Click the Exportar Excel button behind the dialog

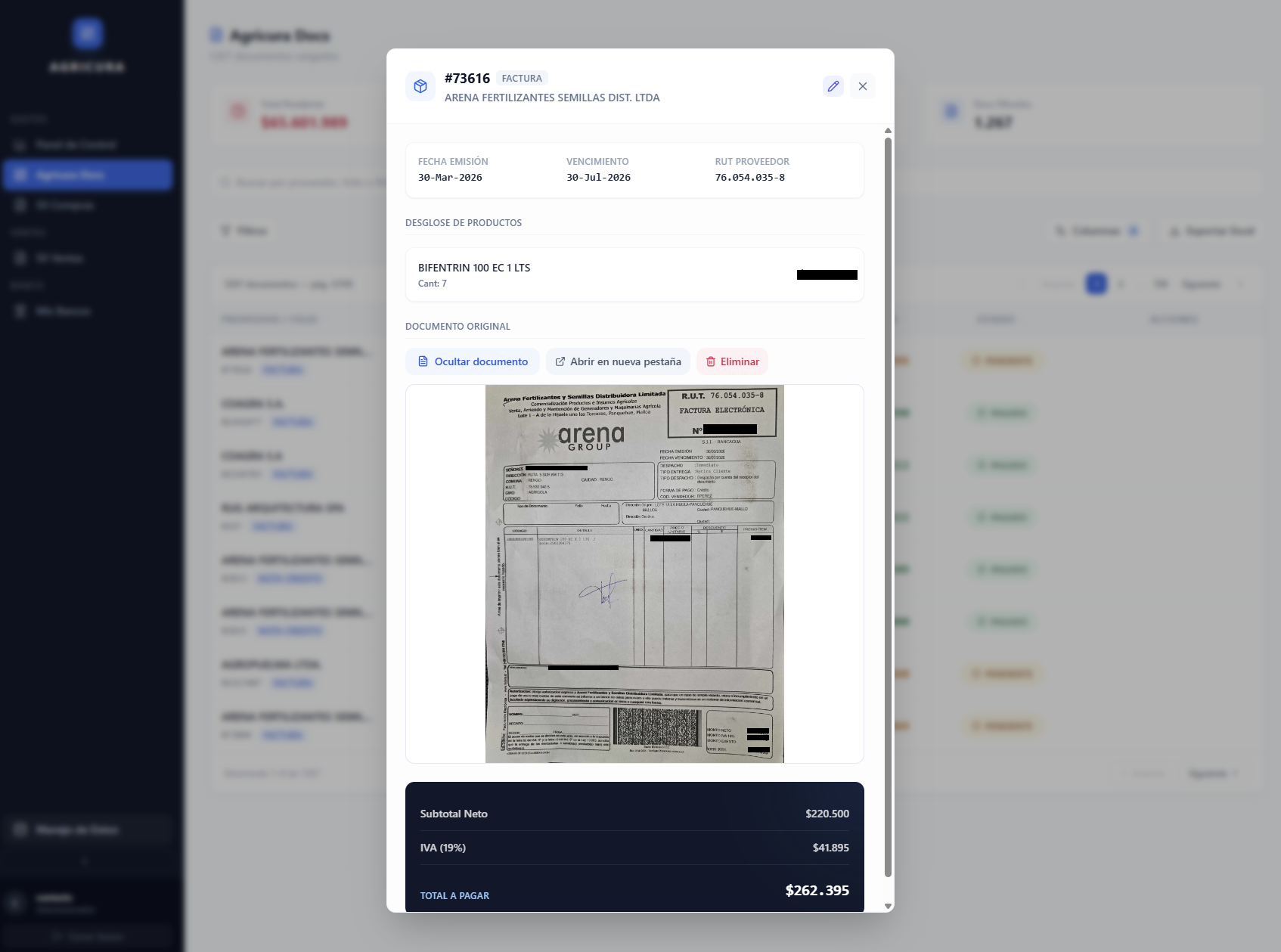click(1211, 231)
